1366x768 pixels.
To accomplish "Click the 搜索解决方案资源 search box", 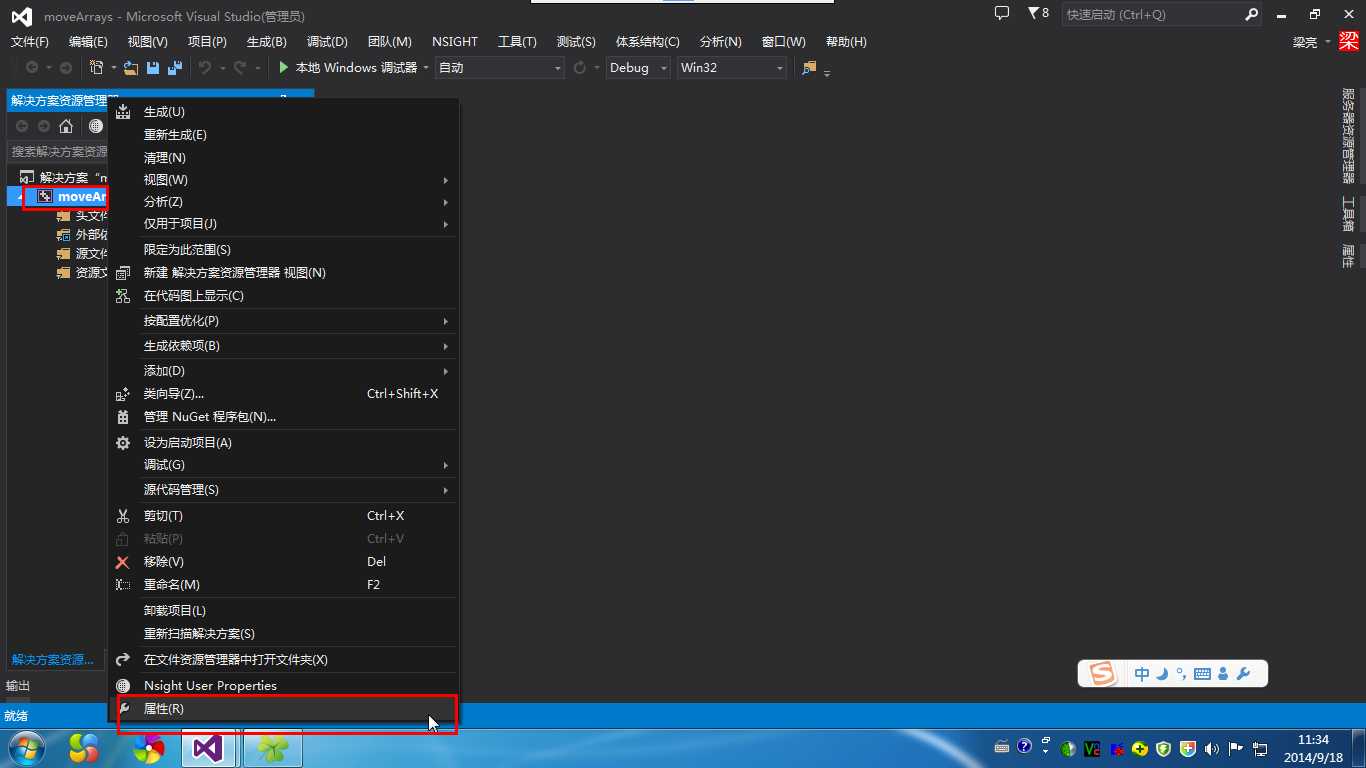I will pos(58,152).
